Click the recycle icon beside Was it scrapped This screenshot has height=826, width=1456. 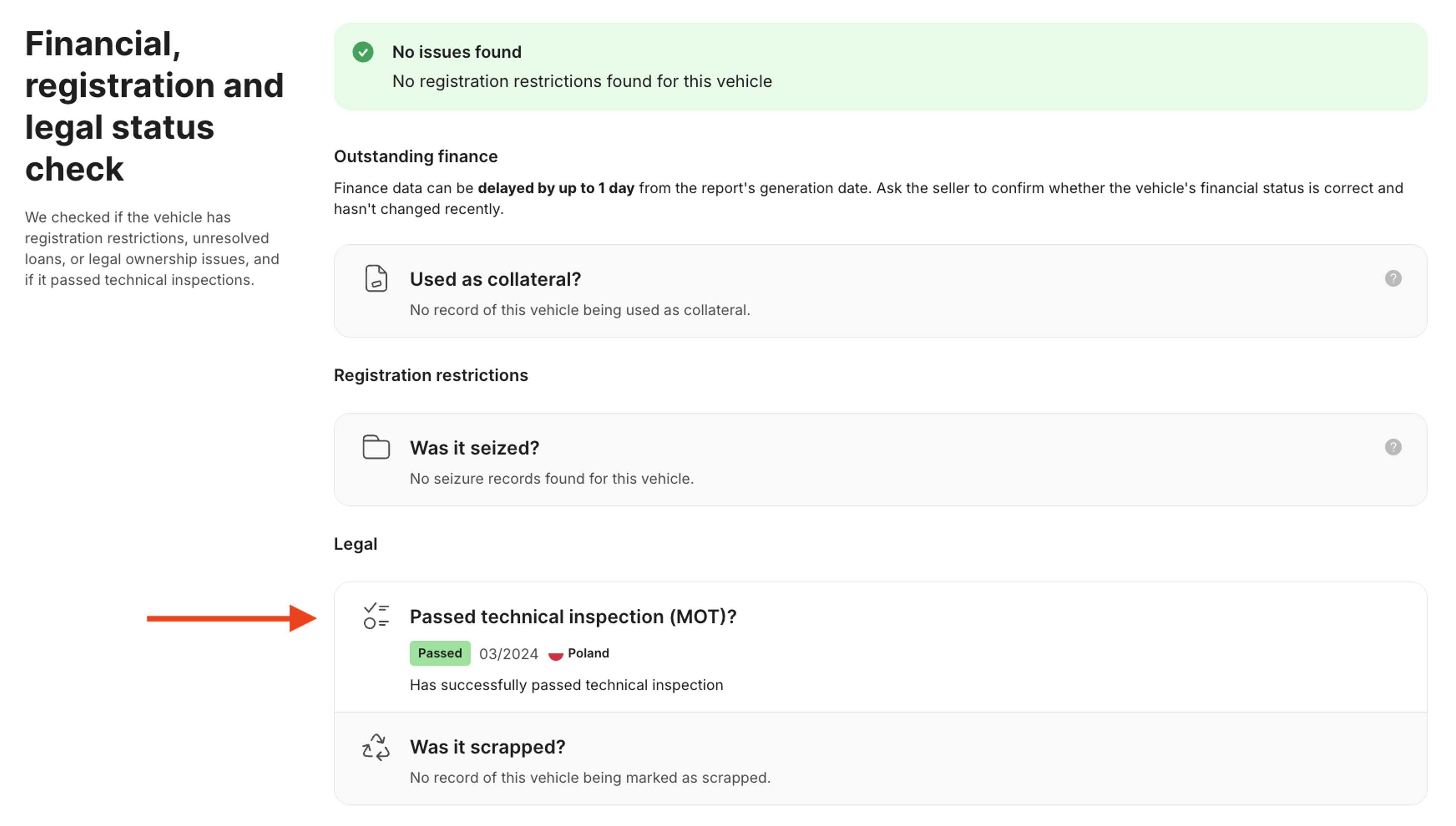(x=376, y=747)
